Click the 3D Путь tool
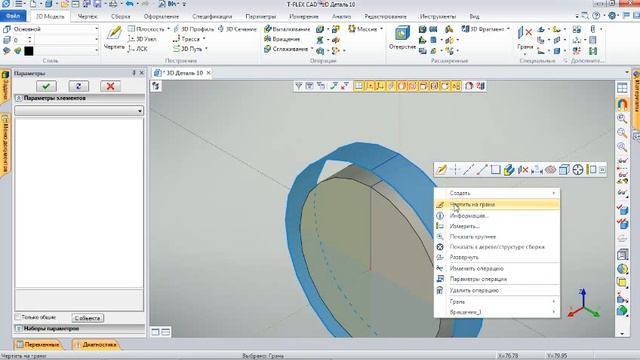Screen dimensions: 640x360 tap(188, 49)
